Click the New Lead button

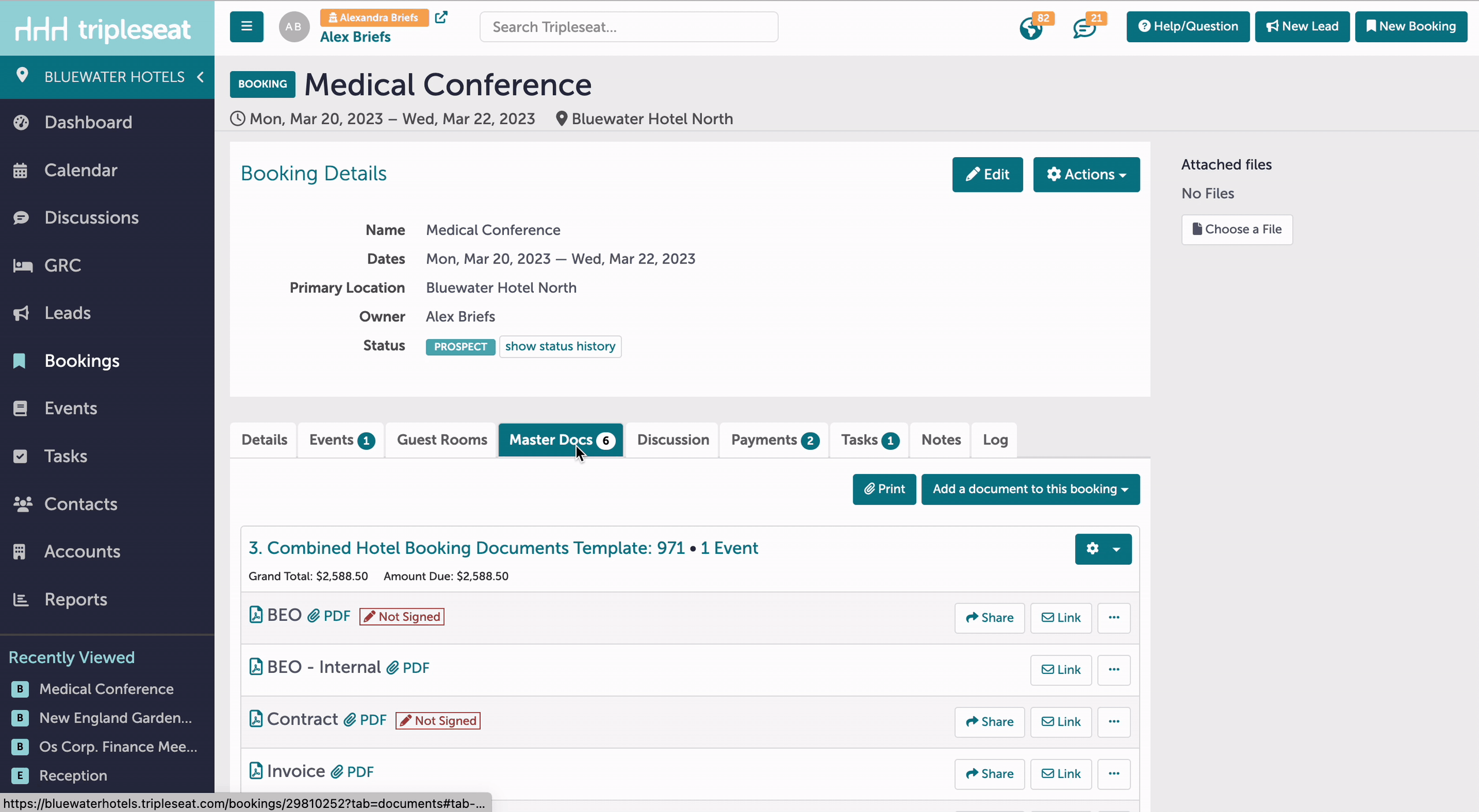coord(1302,27)
